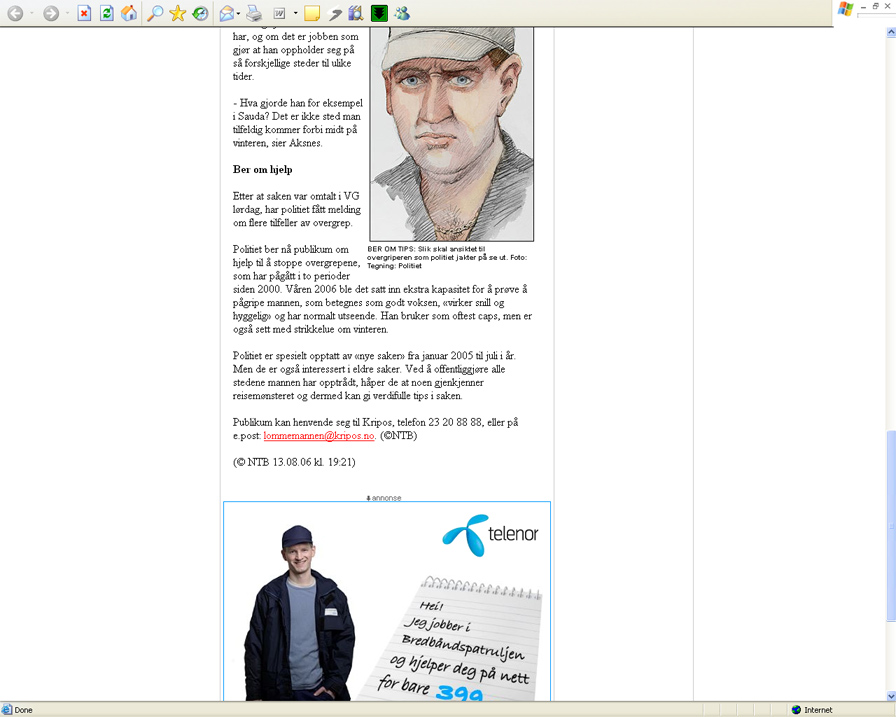Click the 'BER OM TIPS' image caption
896x717 pixels.
[x=447, y=257]
